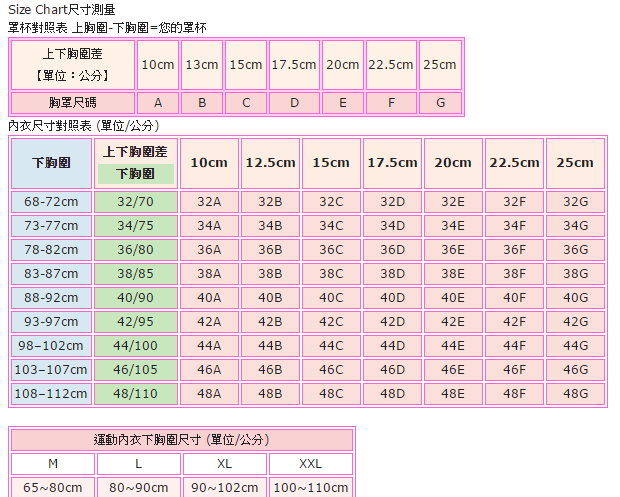The image size is (620, 497).
Task: Select the 48G size cell
Action: coord(575,394)
